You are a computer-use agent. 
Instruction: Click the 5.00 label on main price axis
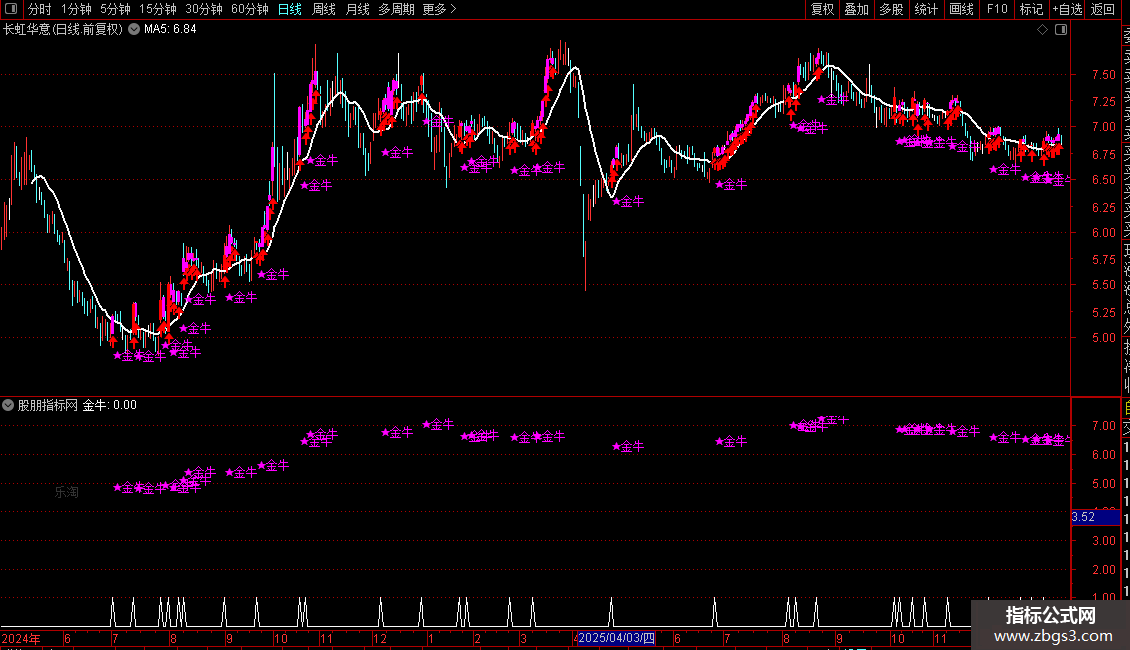coord(1103,338)
